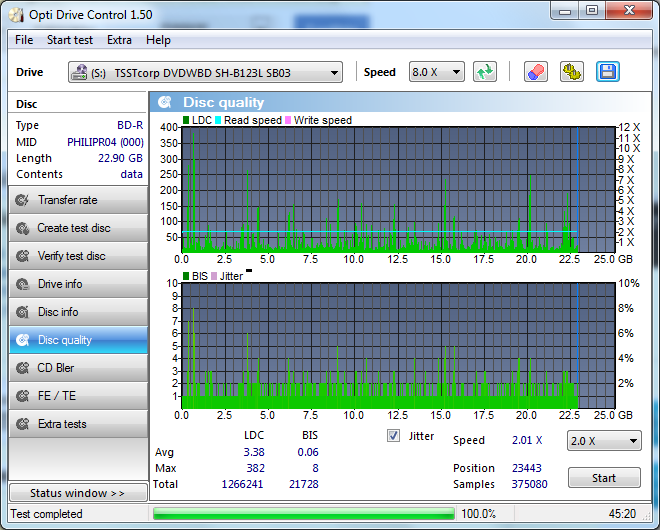Viewport: 660px width, 530px height.
Task: Go to the Disc info page
Action: coord(78,312)
